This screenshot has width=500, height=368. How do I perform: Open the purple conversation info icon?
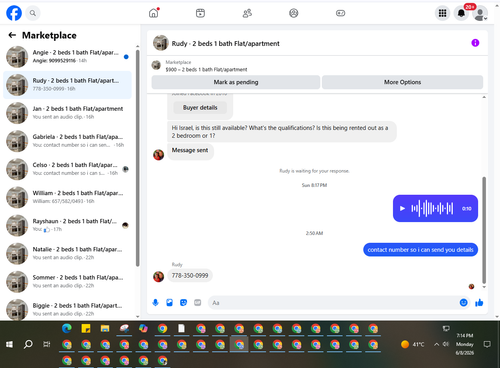[475, 43]
